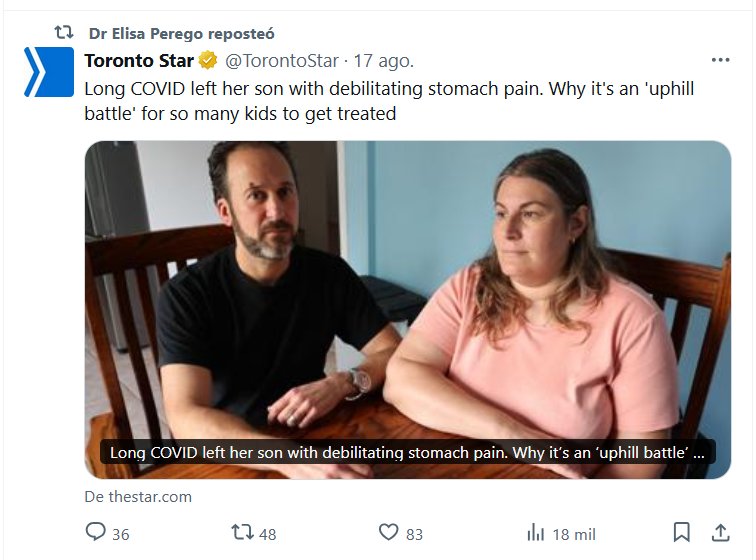Bookmark the Toronto Star post
This screenshot has height=560, width=756.
(x=681, y=532)
